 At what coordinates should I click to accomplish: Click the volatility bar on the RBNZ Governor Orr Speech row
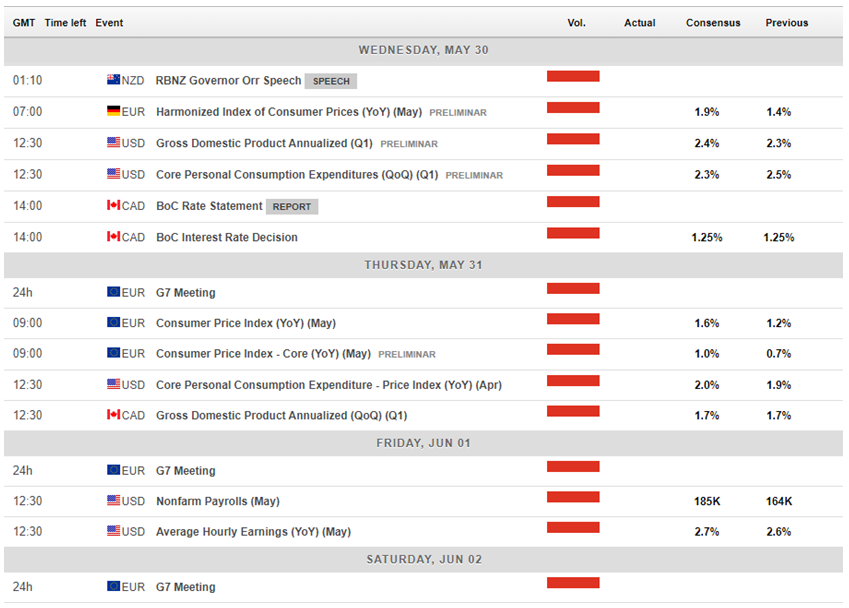573,76
